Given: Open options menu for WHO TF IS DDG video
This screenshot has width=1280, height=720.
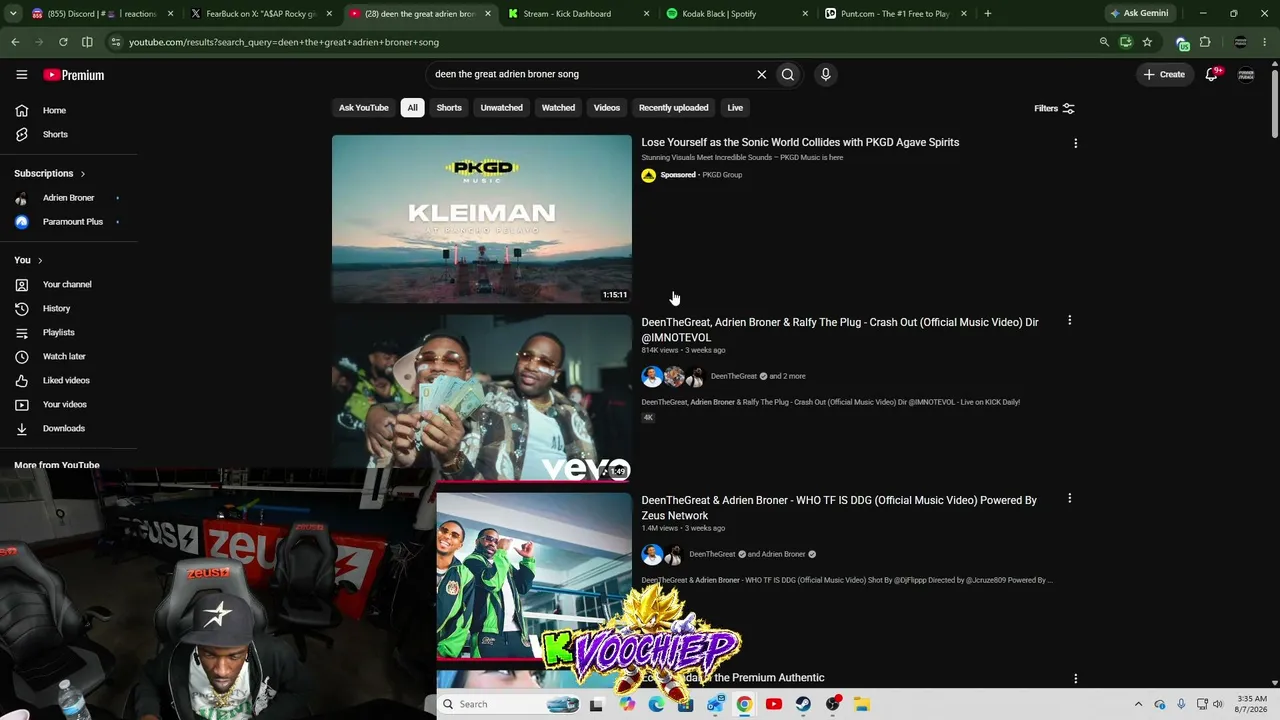Looking at the screenshot, I should point(1069,498).
